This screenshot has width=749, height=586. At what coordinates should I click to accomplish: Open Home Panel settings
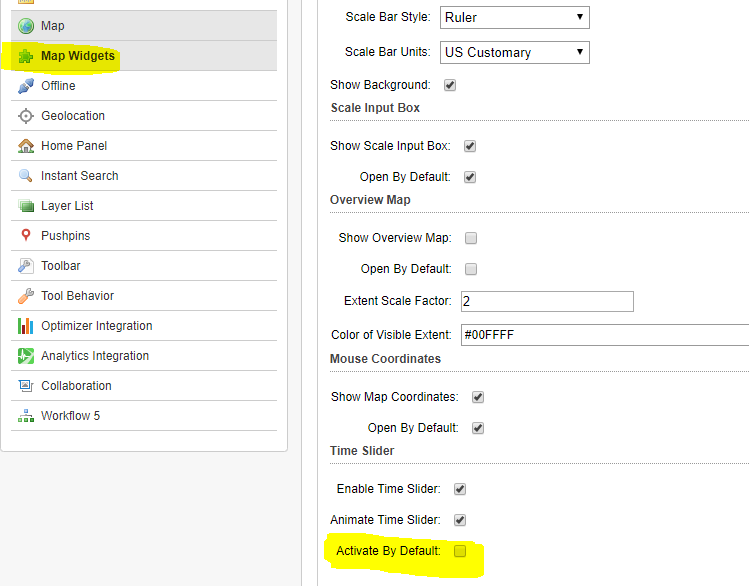point(144,146)
